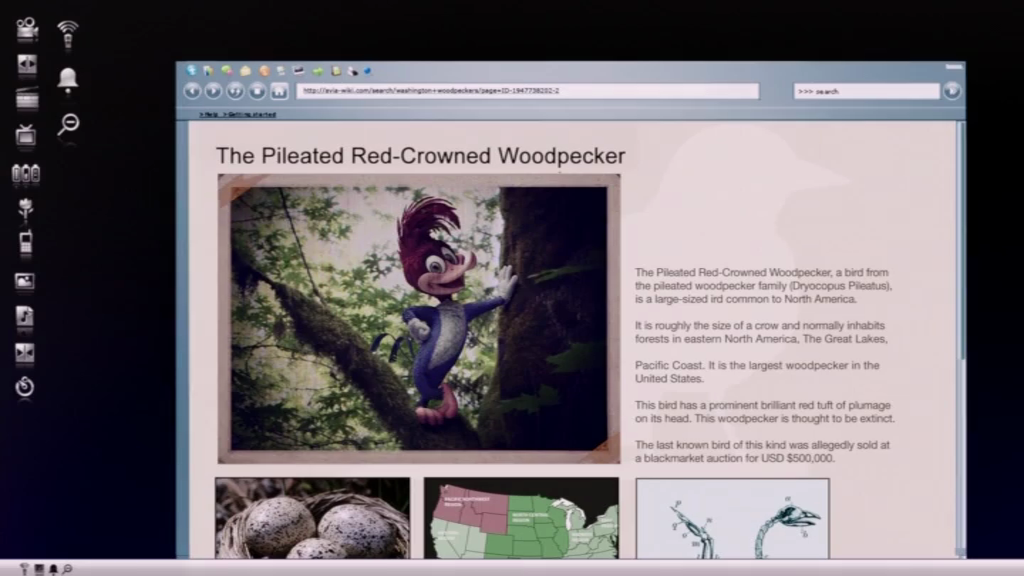
Task: Click the taskbar bell icon
Action: tap(54, 569)
